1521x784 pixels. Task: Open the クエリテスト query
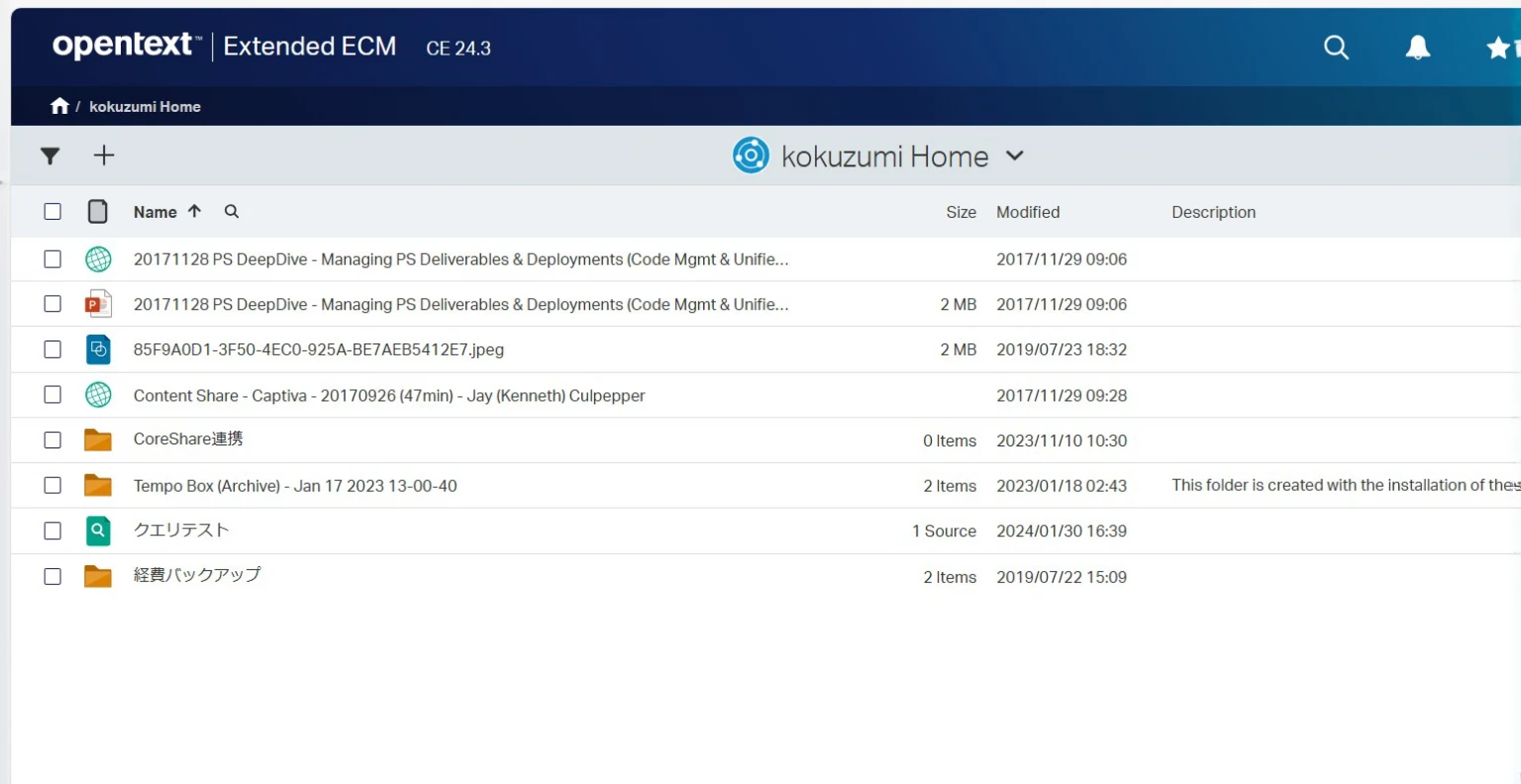[181, 531]
